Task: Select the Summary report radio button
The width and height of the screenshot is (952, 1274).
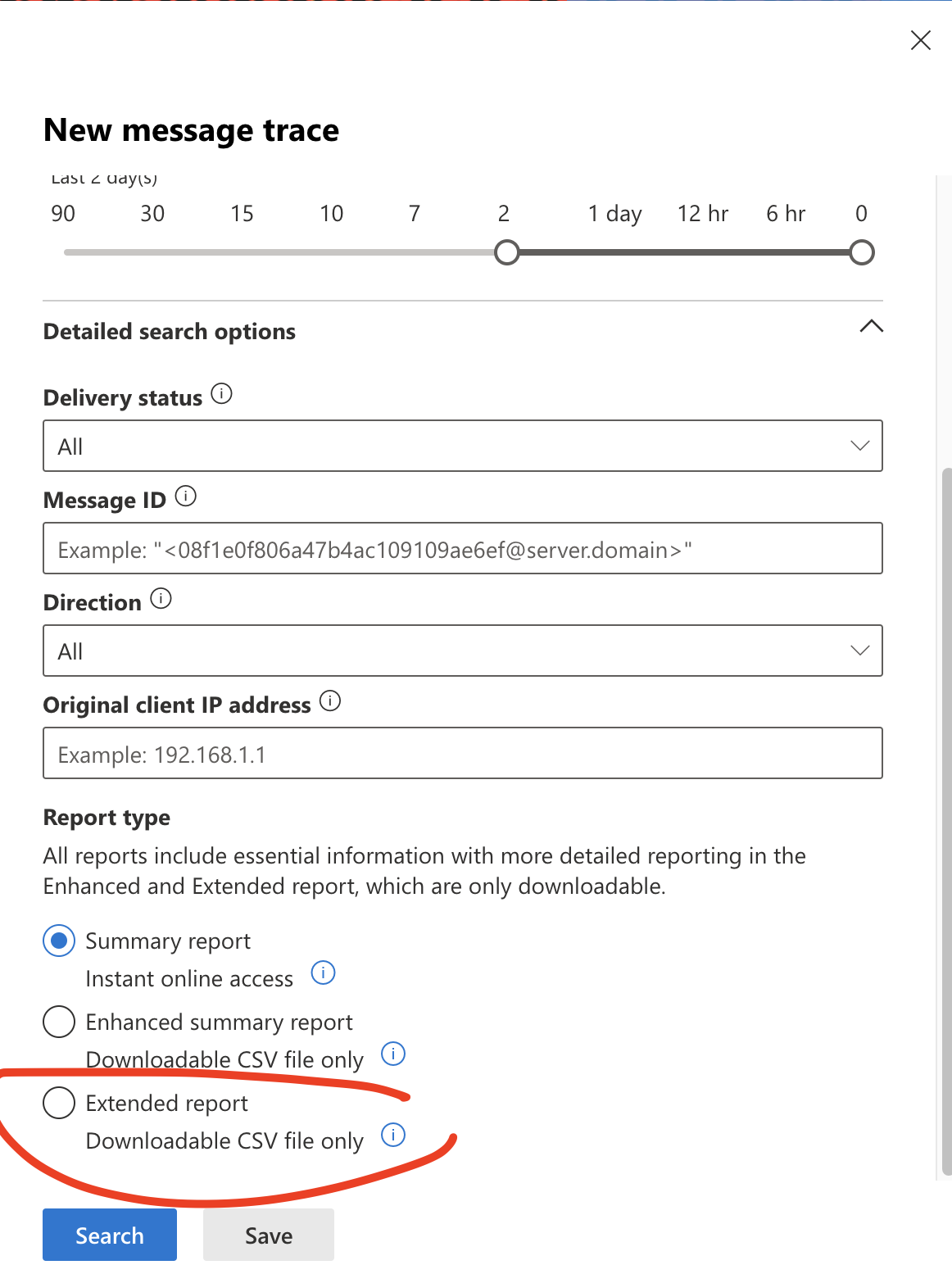Action: click(59, 941)
